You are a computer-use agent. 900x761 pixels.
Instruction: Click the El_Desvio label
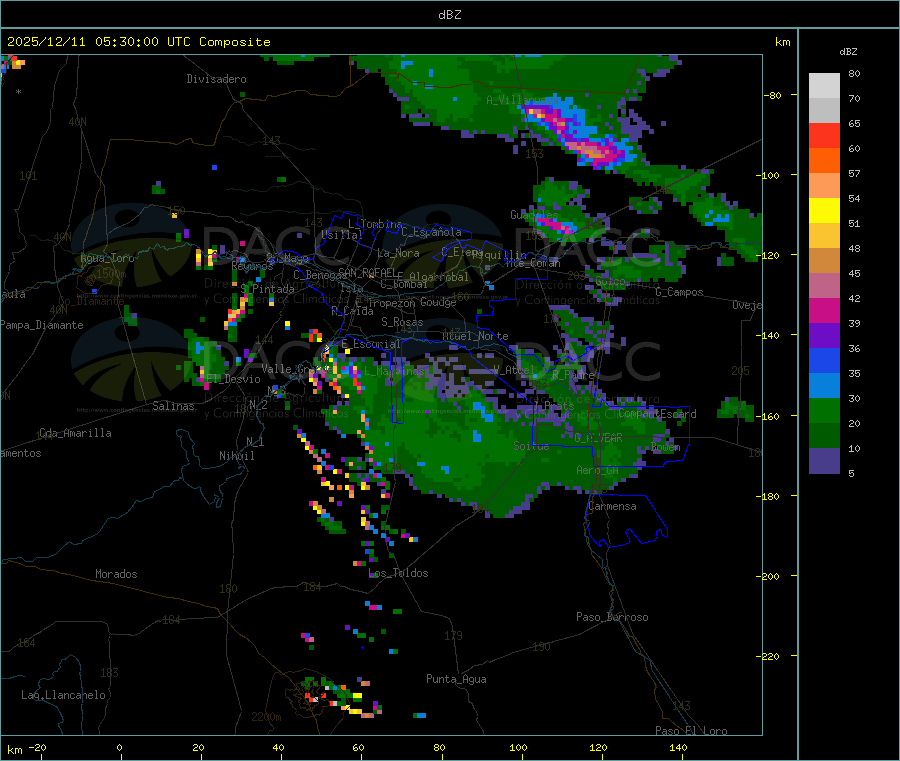233,379
